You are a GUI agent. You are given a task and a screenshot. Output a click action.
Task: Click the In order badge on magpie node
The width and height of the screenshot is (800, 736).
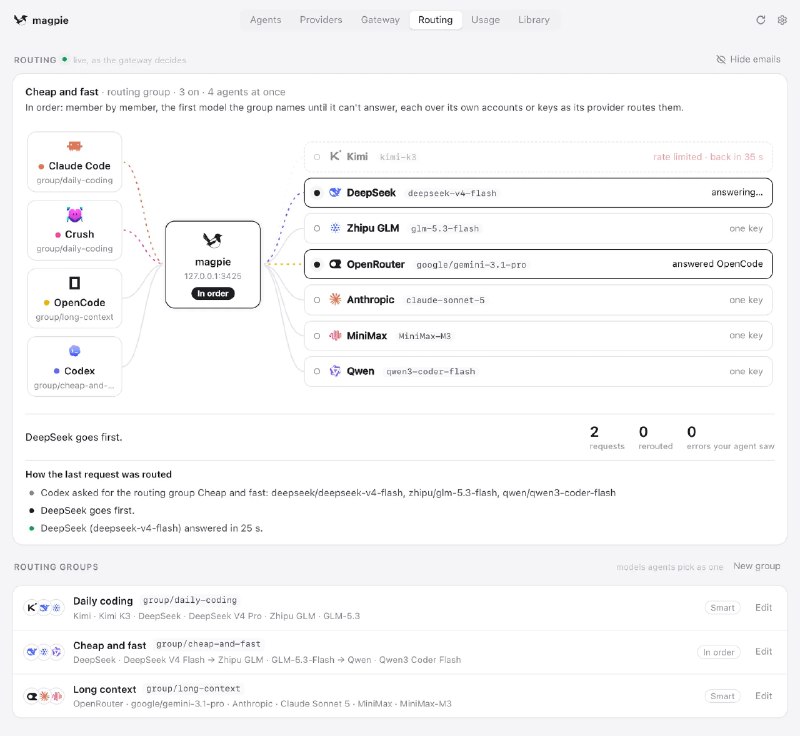pyautogui.click(x=213, y=293)
